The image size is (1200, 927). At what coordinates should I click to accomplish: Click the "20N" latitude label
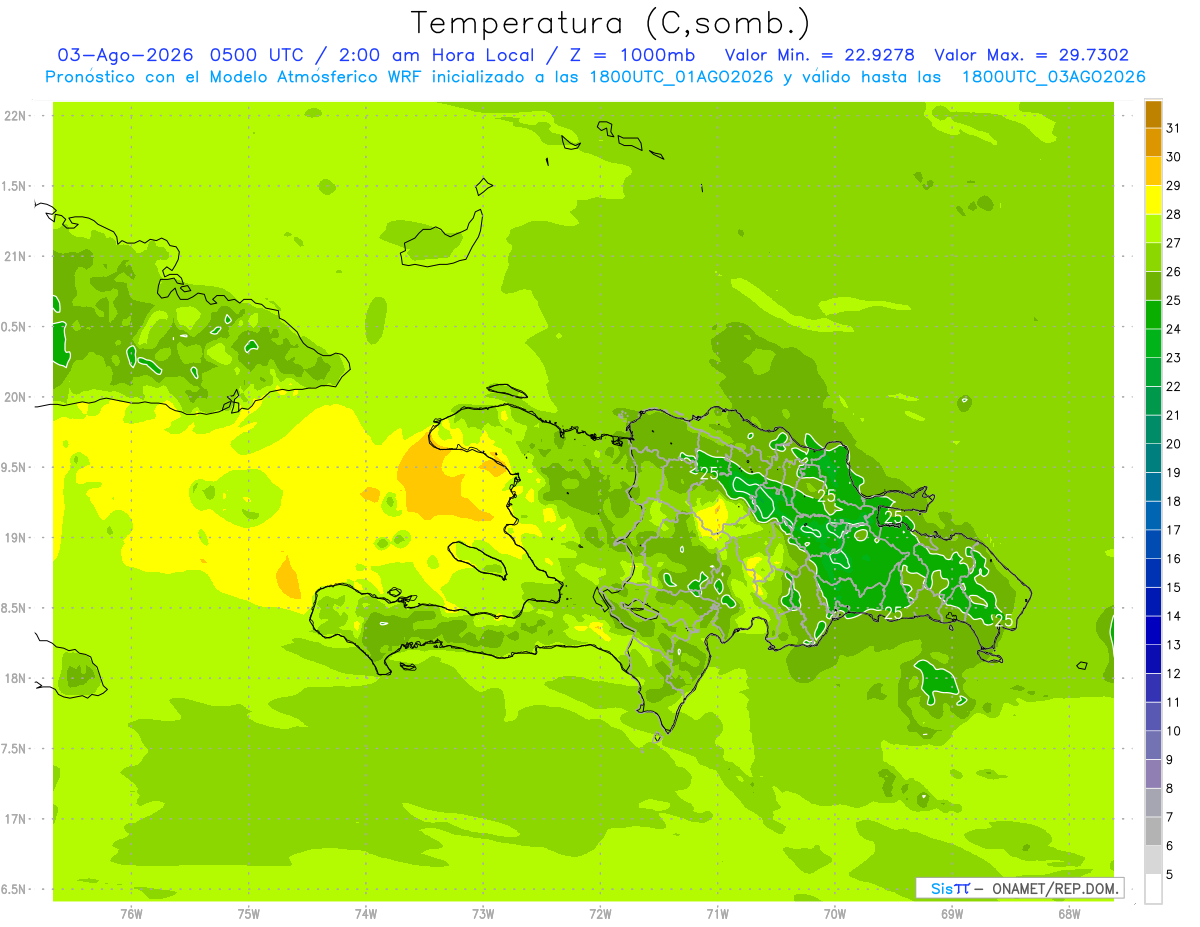[x=14, y=397]
